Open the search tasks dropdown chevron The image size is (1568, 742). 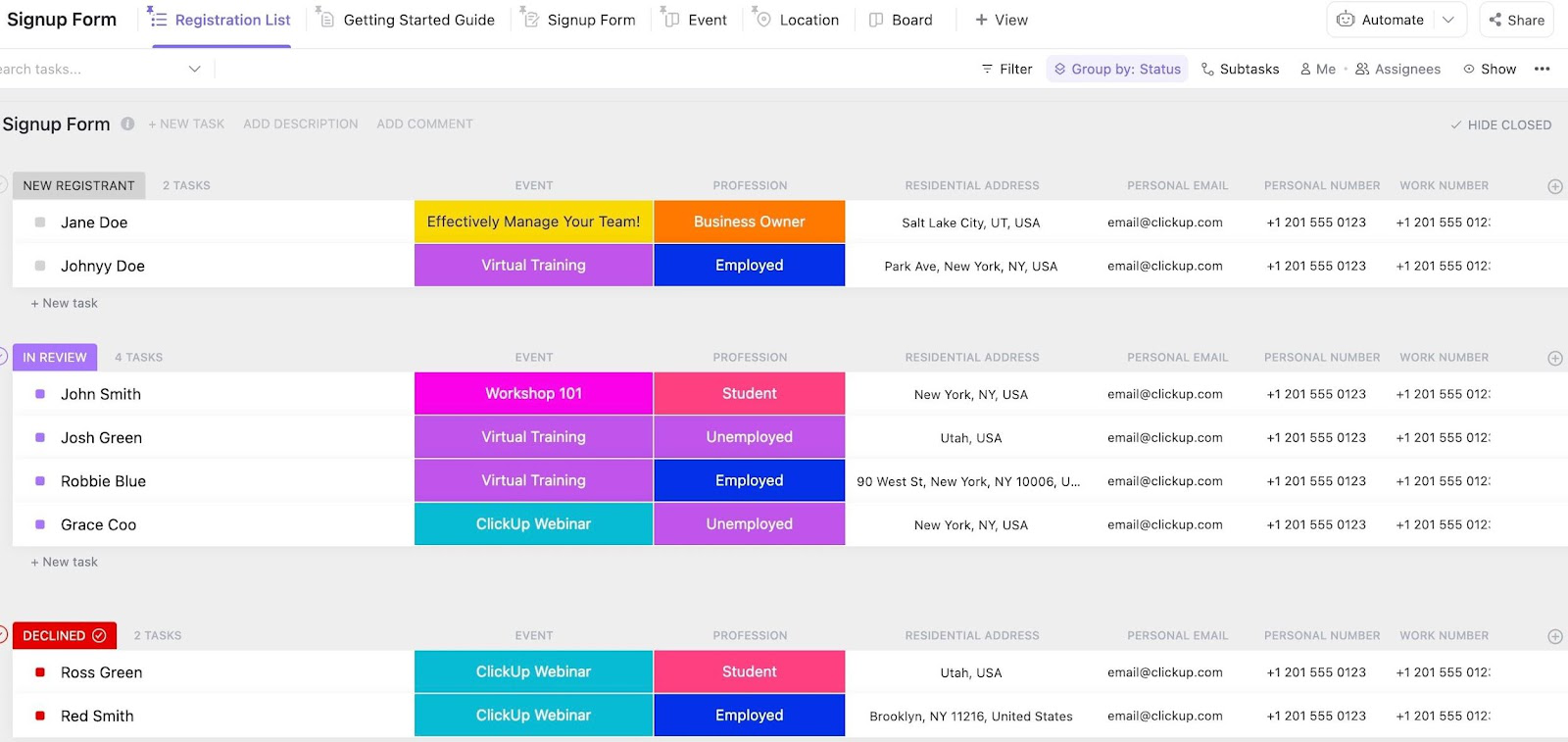[194, 70]
